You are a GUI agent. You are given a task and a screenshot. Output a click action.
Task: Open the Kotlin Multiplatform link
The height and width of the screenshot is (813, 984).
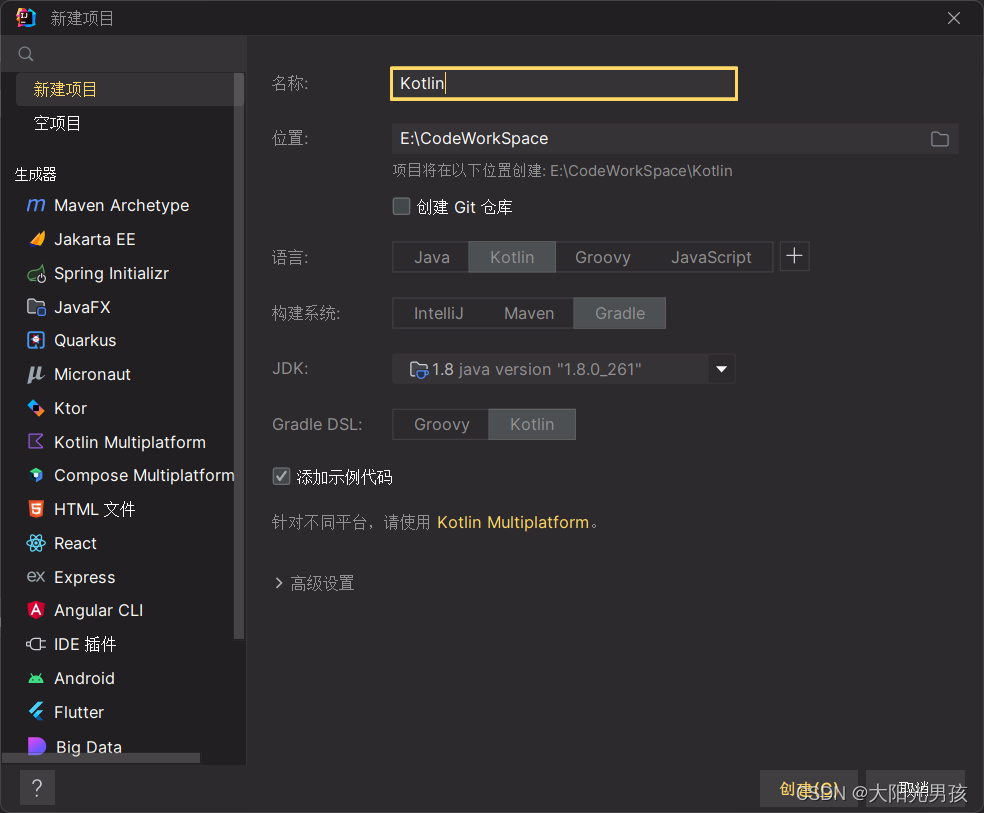pyautogui.click(x=513, y=523)
